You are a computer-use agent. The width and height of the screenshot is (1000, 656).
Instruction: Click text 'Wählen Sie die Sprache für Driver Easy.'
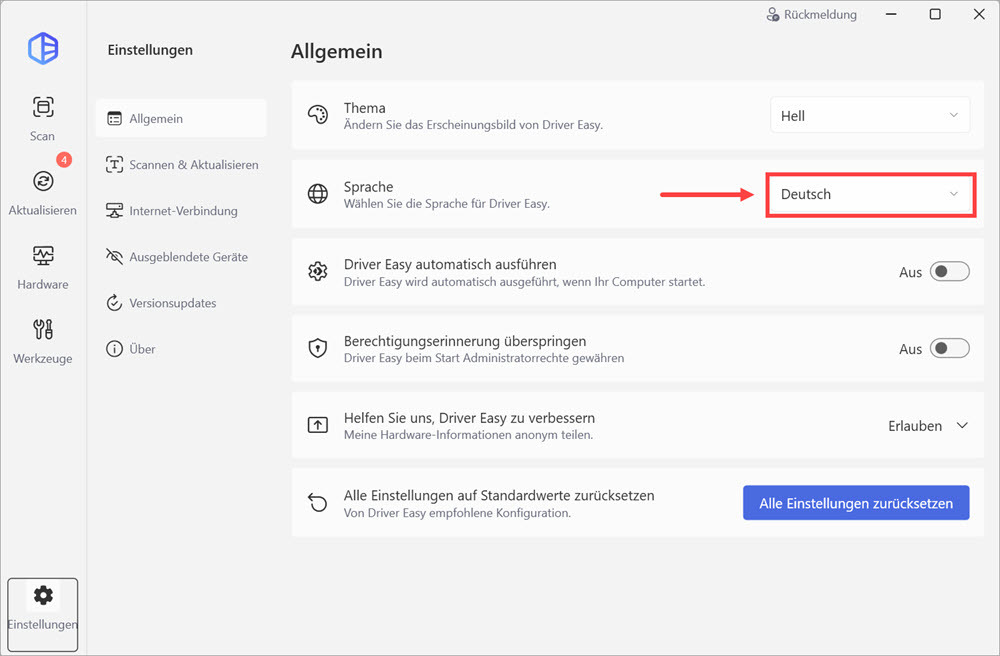(446, 204)
